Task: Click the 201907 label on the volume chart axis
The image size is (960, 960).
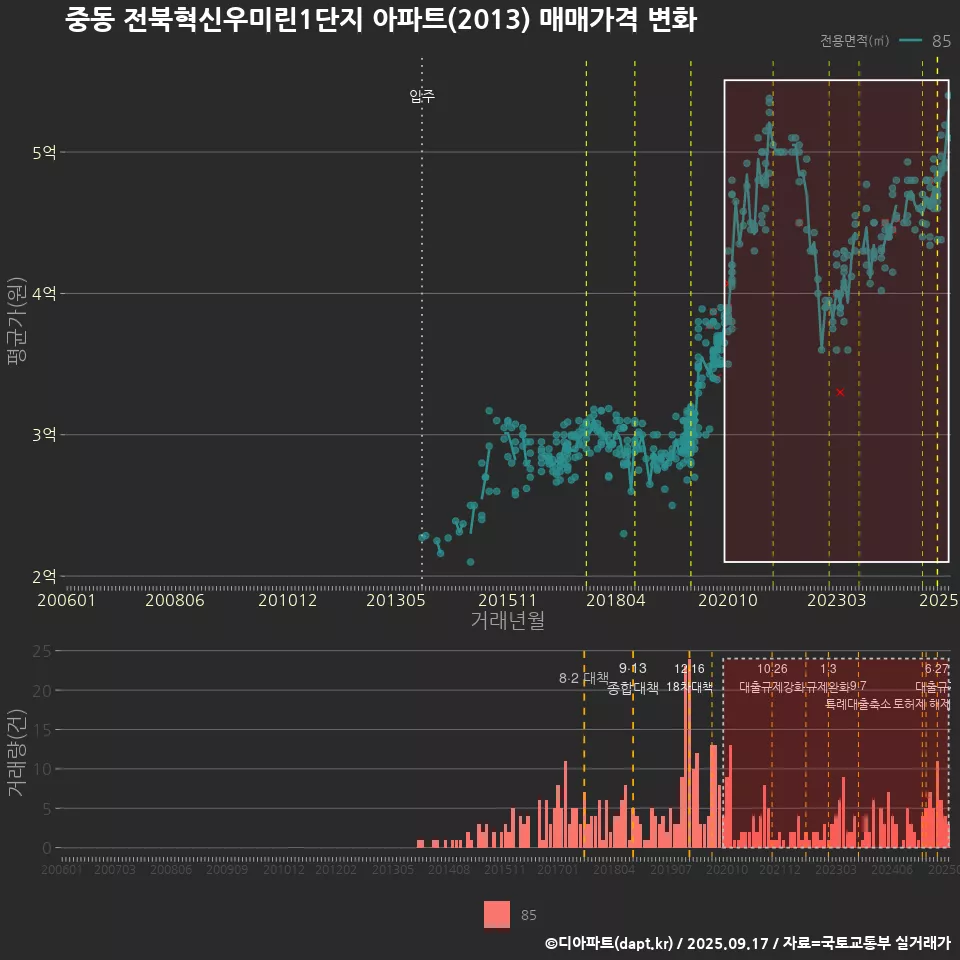Action: [670, 869]
